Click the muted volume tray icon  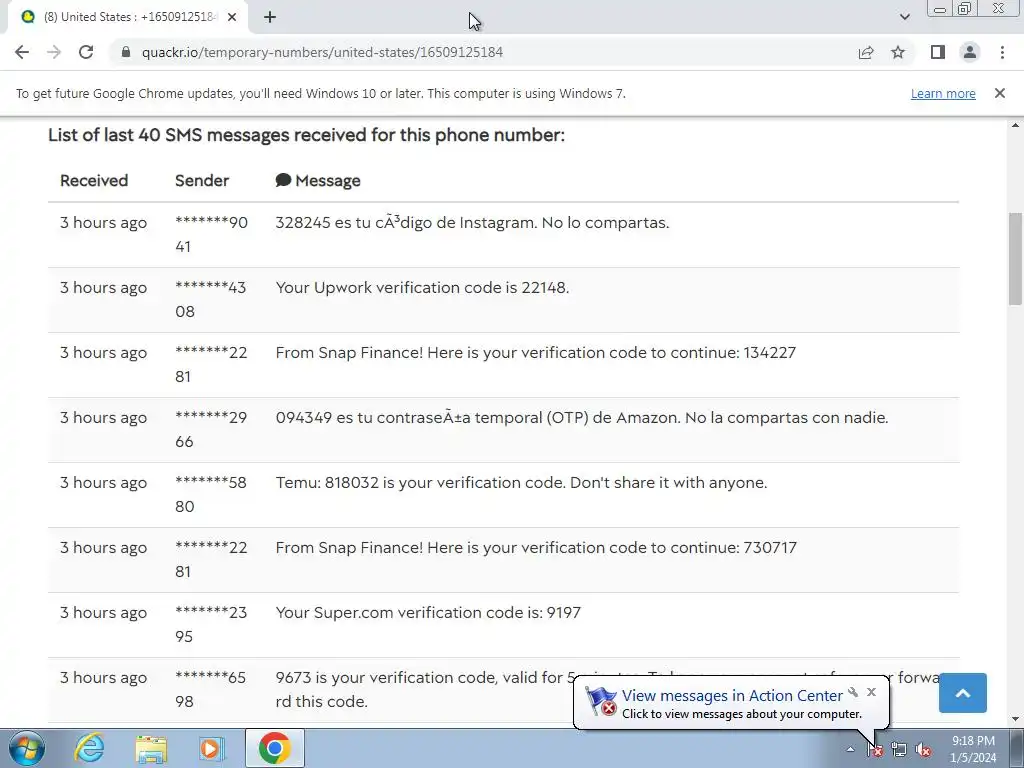(x=922, y=750)
